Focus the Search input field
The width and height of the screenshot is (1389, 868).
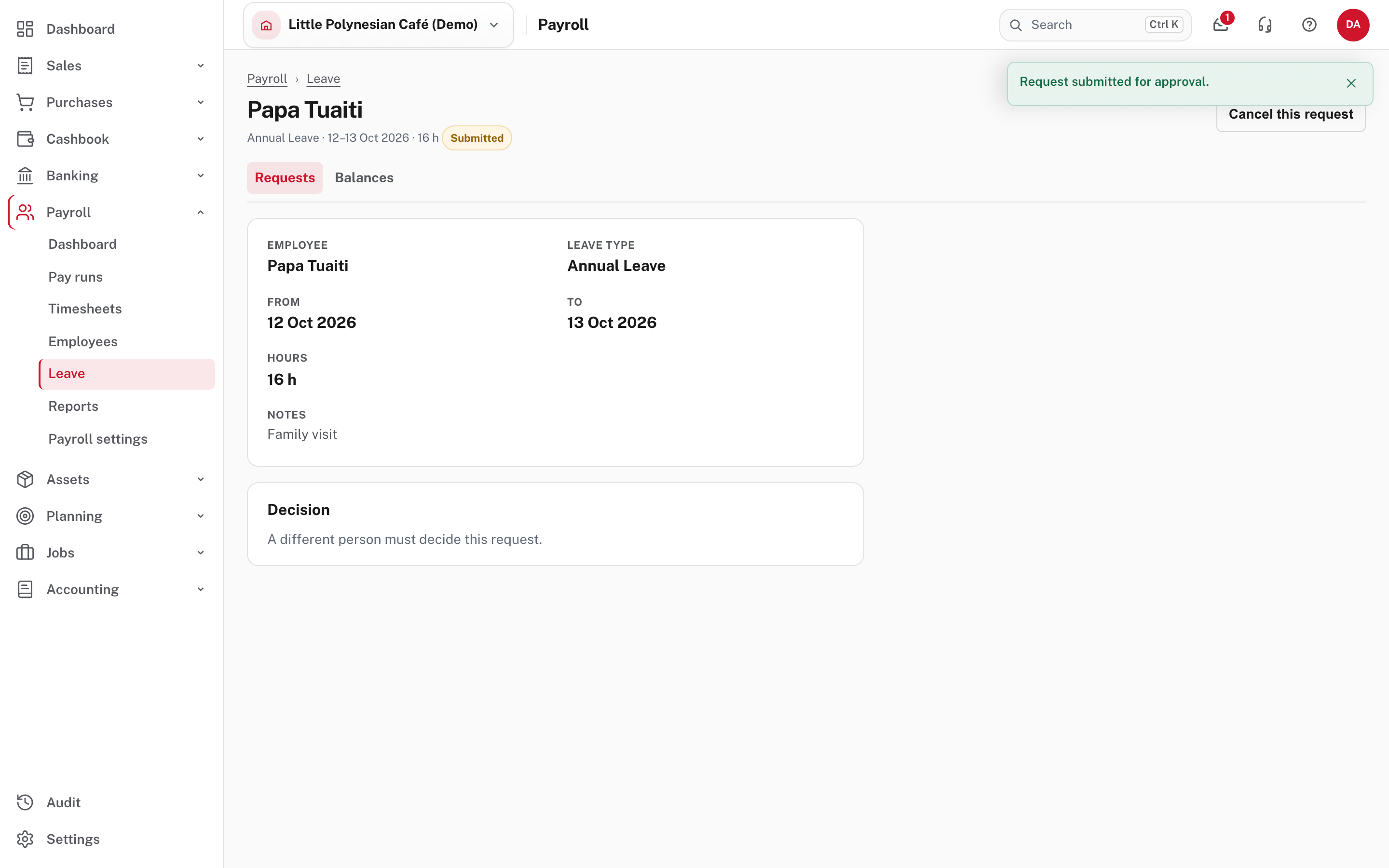(1095, 25)
